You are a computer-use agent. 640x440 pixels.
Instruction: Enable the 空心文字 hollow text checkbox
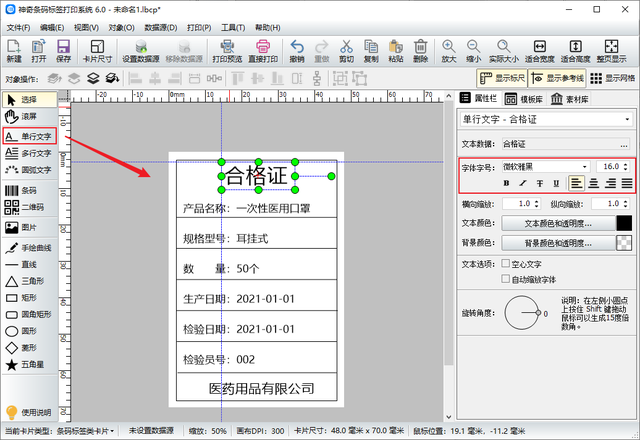[x=506, y=263]
